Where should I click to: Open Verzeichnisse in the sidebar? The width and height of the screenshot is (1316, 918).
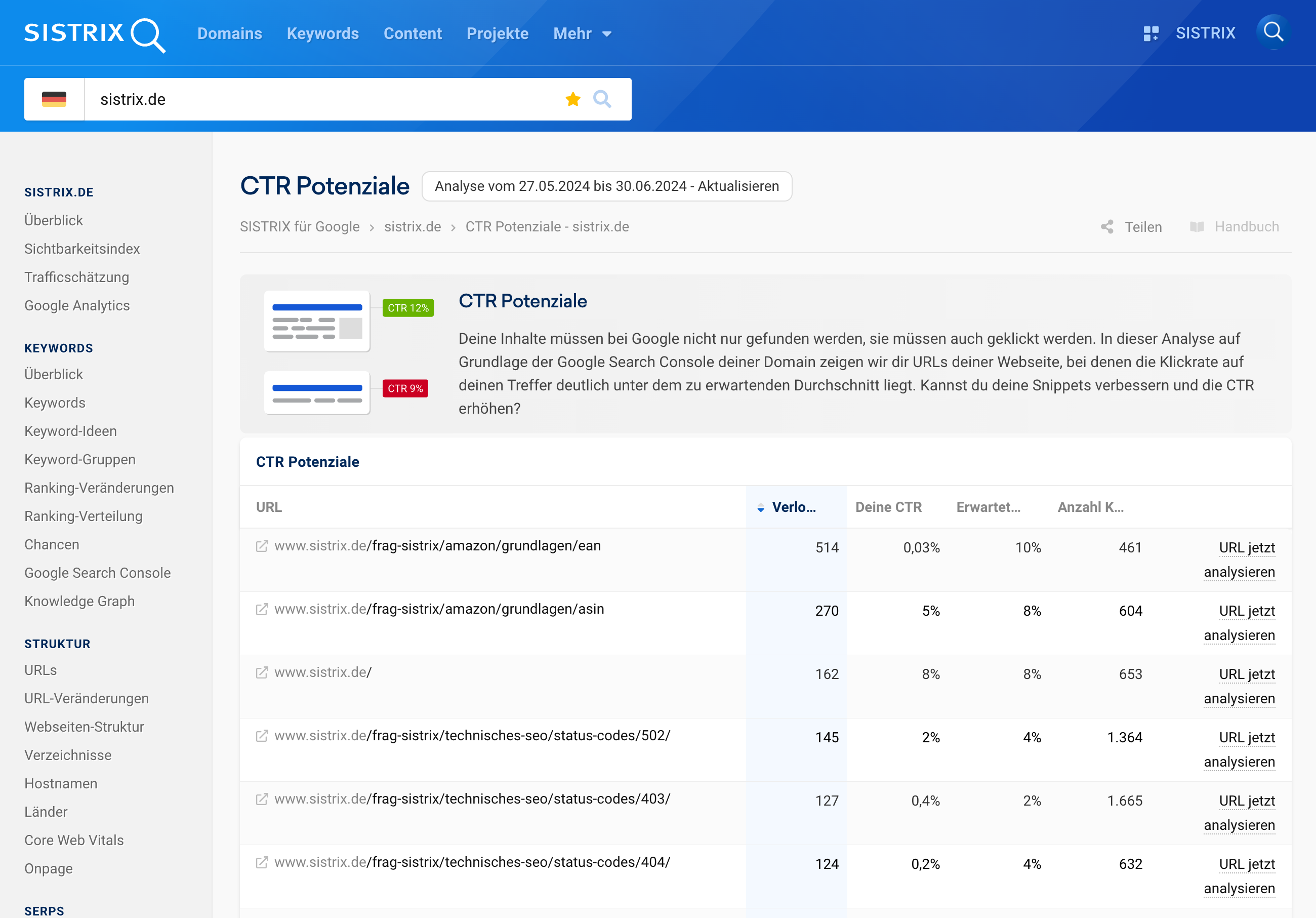coord(68,756)
